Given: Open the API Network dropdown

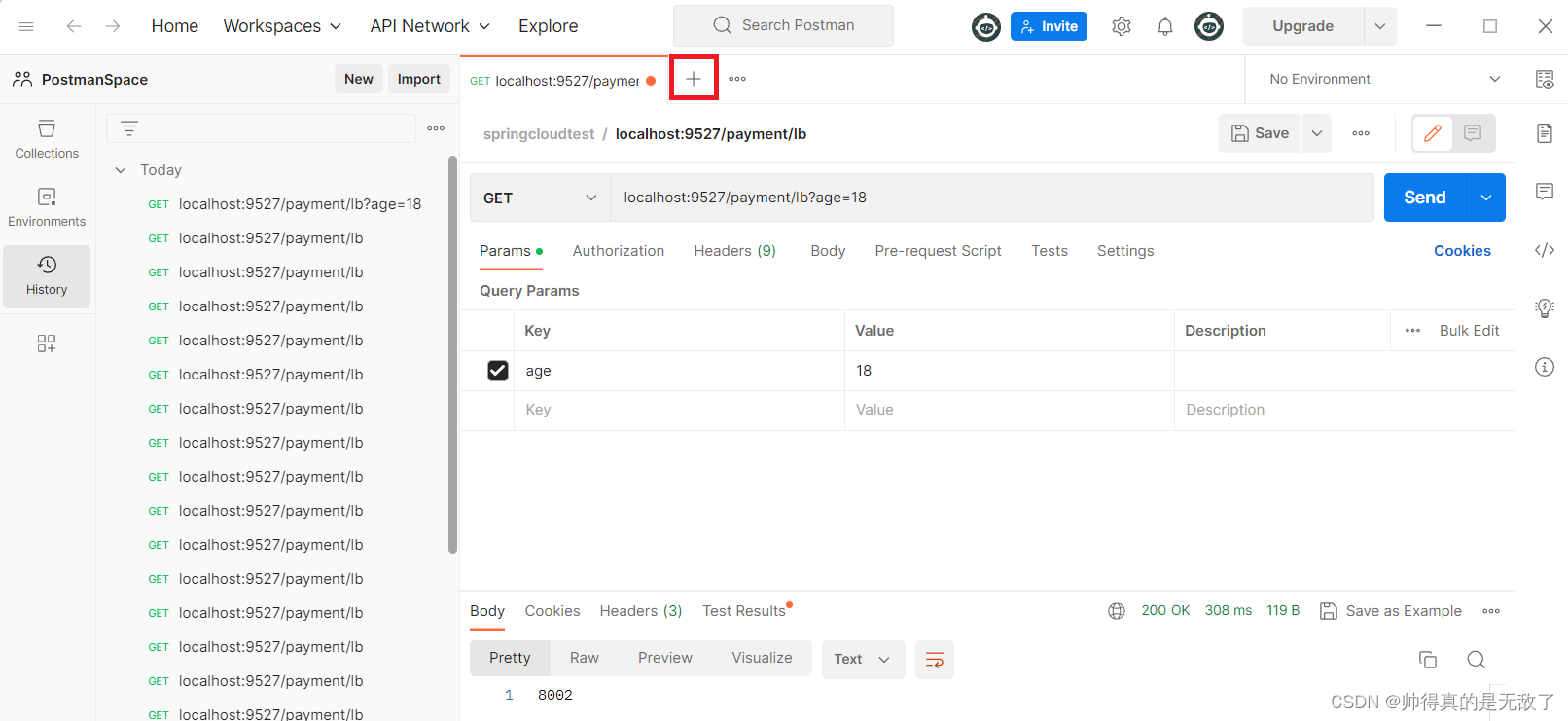Looking at the screenshot, I should click(430, 26).
